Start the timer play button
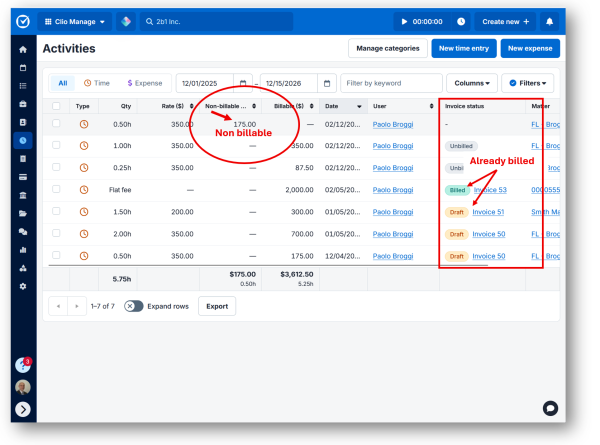600x445 pixels. pyautogui.click(x=404, y=22)
